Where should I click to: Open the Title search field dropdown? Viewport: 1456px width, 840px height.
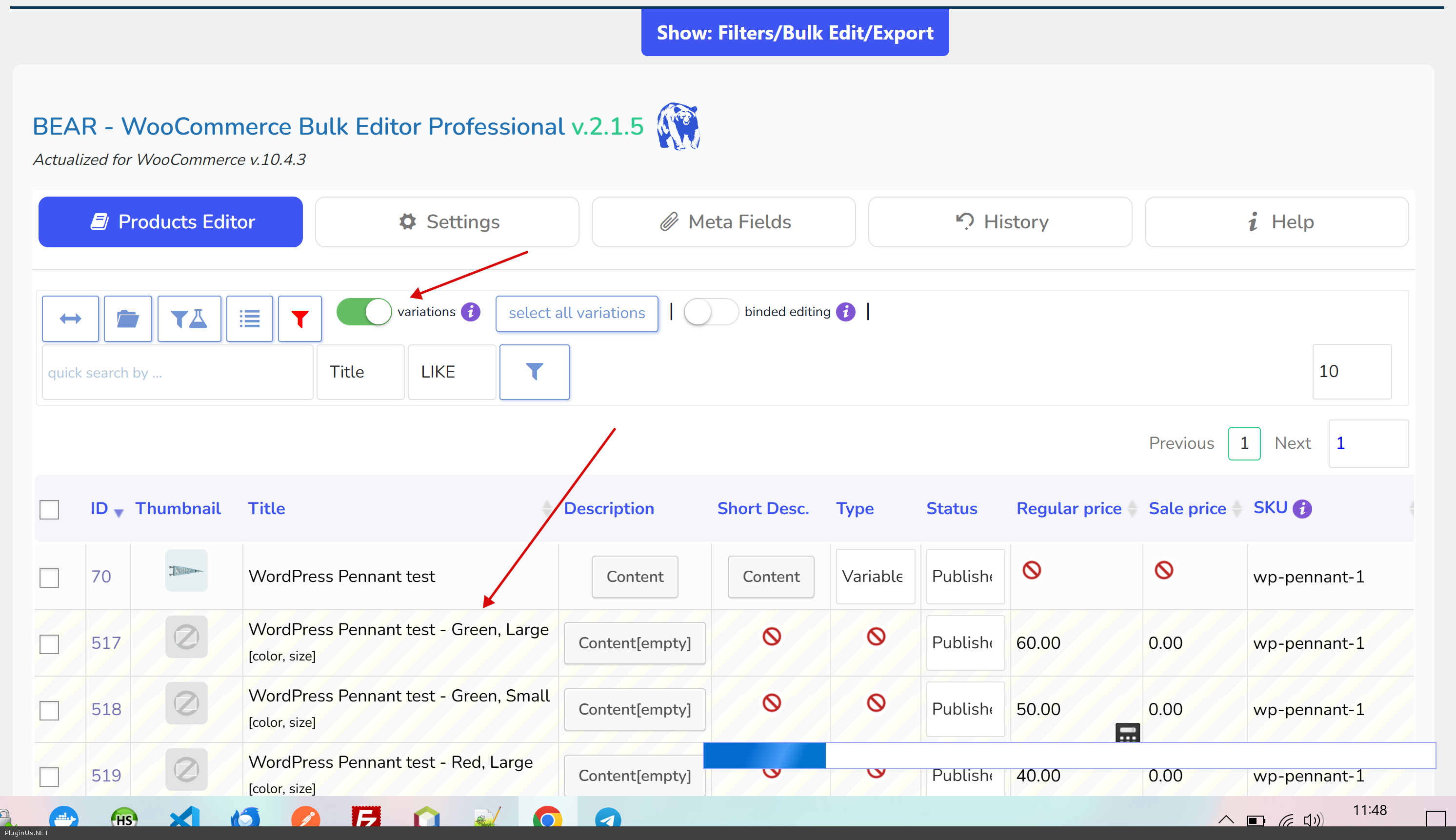point(360,372)
